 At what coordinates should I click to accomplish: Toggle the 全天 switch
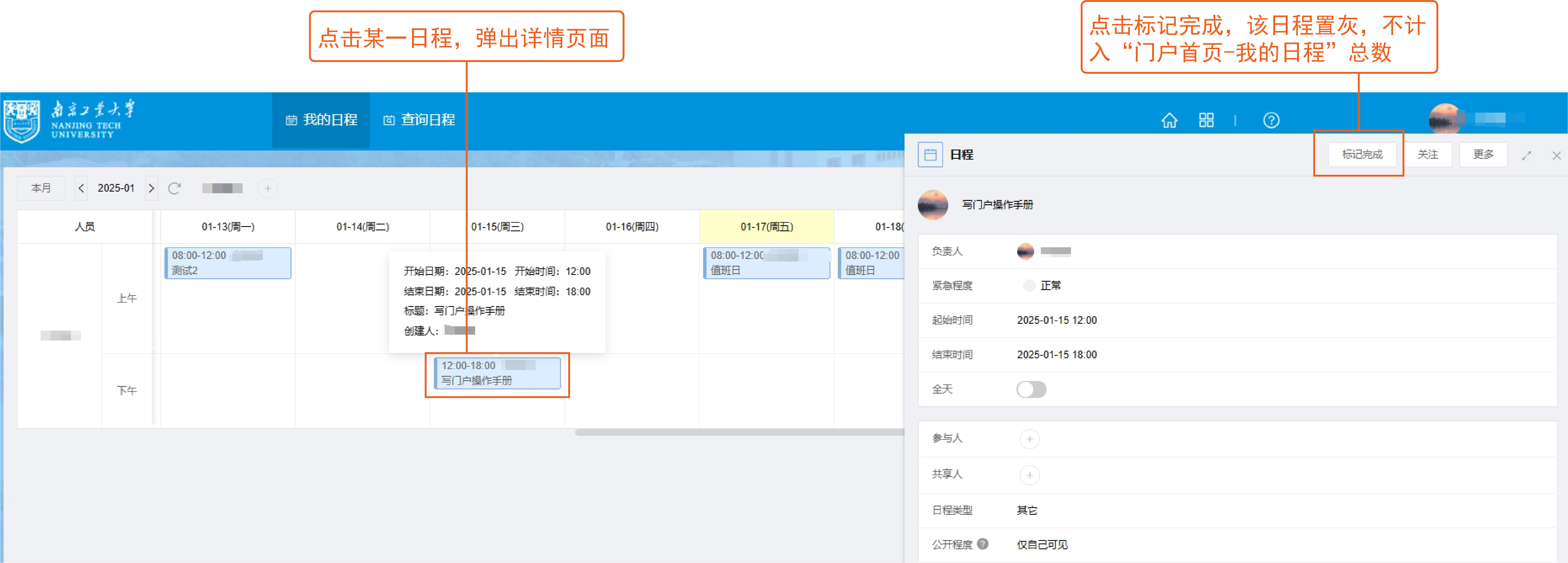coord(1031,390)
